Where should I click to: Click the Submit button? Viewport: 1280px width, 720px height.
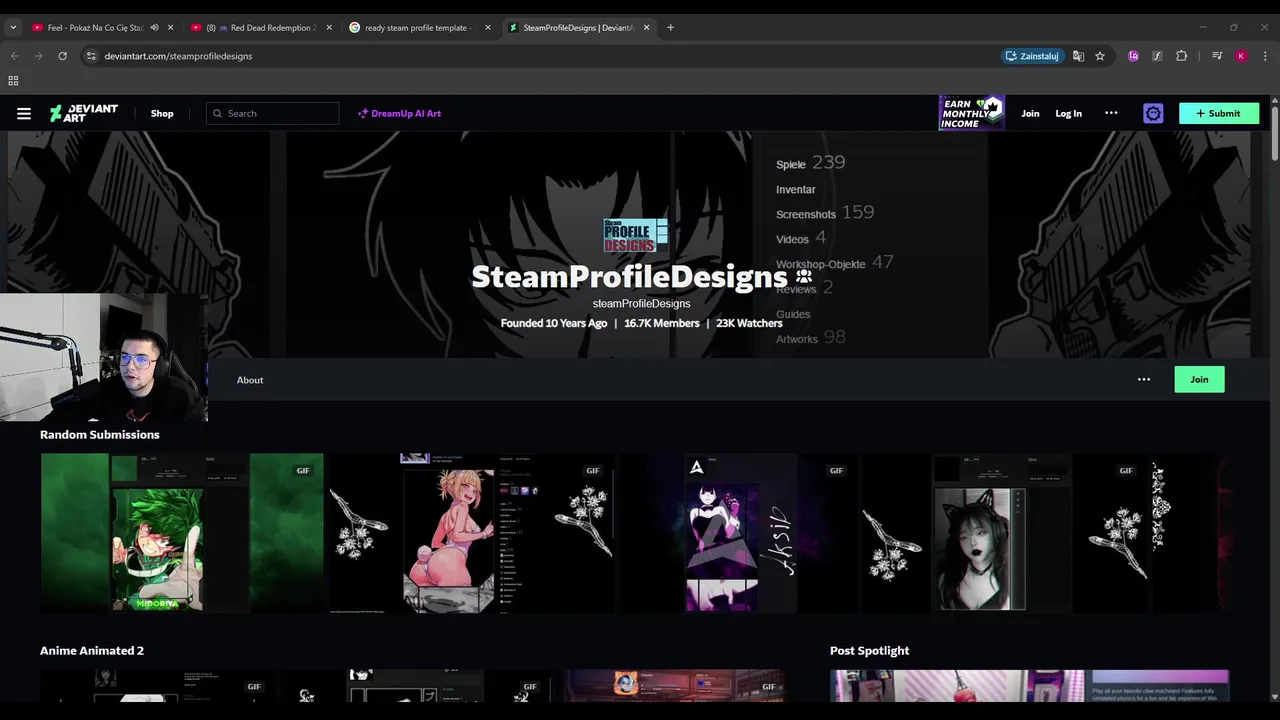tap(1219, 114)
